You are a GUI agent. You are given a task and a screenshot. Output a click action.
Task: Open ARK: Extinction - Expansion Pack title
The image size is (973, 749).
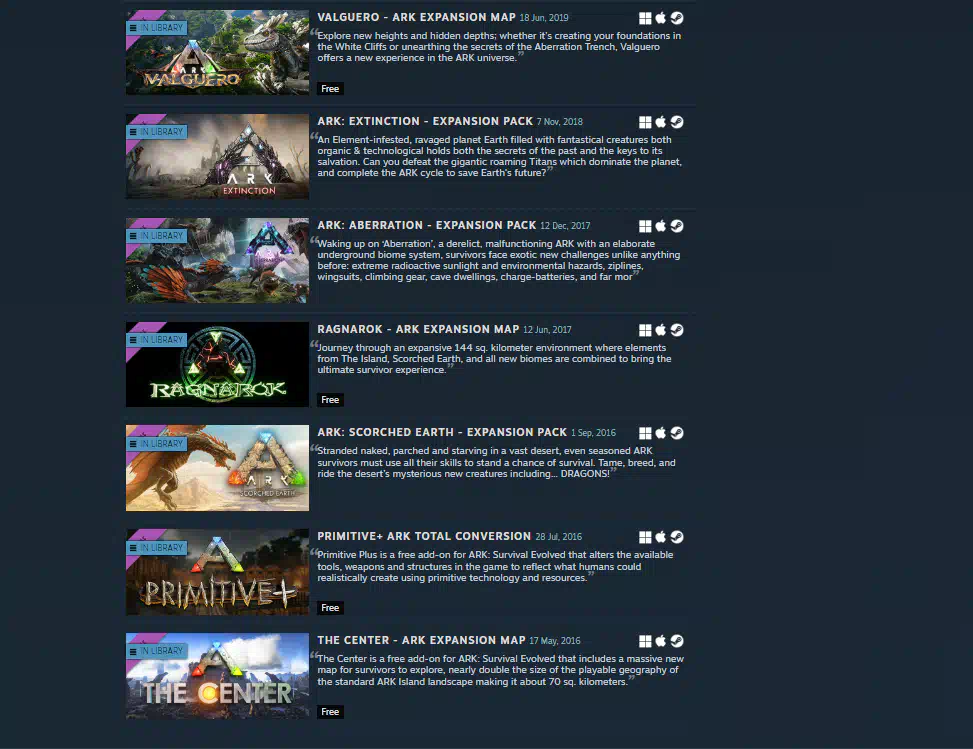coord(425,122)
